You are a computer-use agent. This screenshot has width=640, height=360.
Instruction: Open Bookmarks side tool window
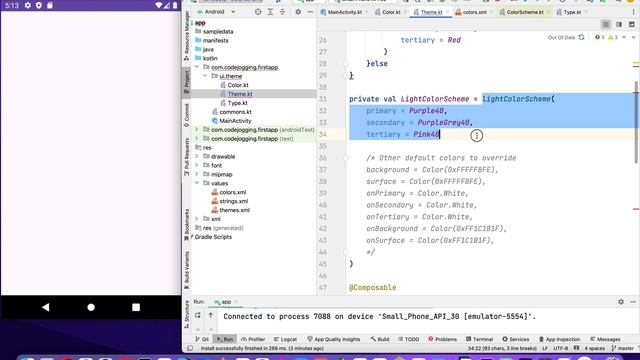(x=187, y=225)
